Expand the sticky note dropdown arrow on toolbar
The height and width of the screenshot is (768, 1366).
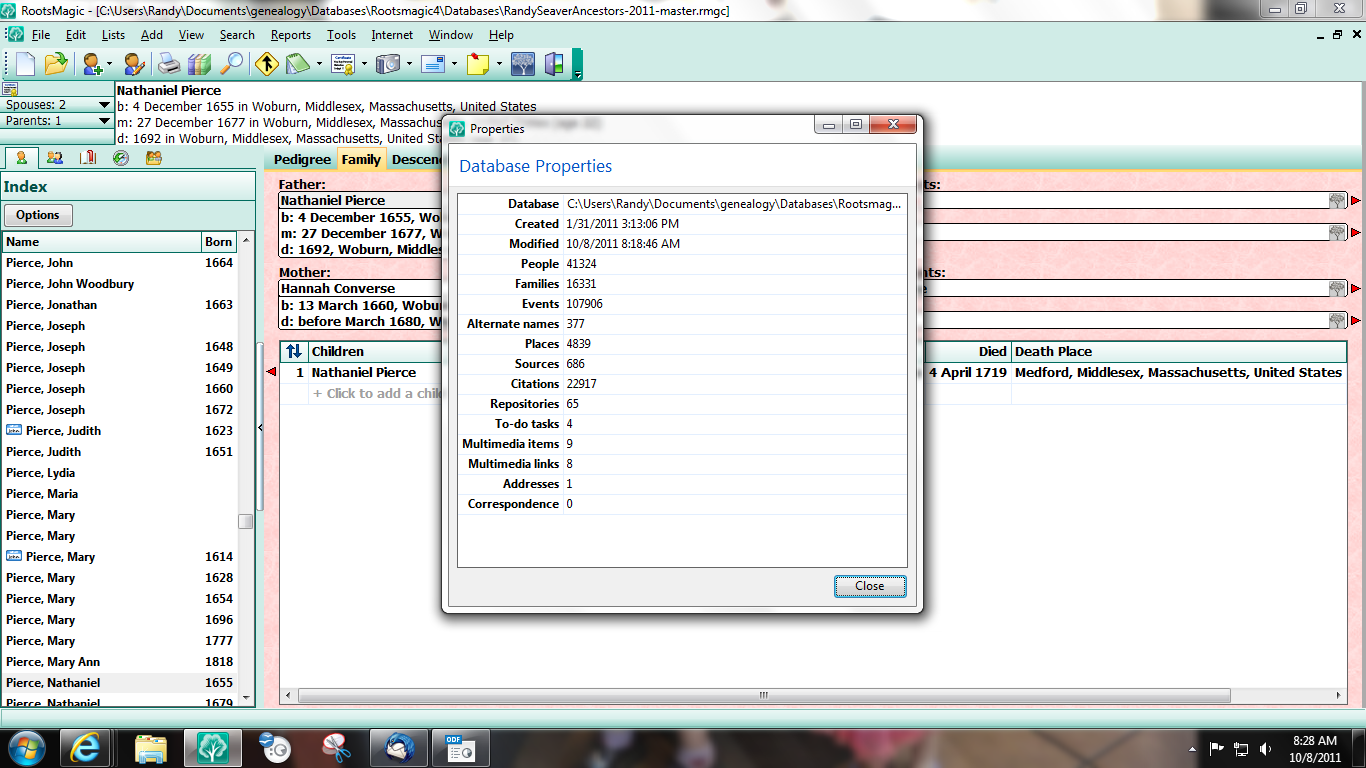click(x=498, y=63)
